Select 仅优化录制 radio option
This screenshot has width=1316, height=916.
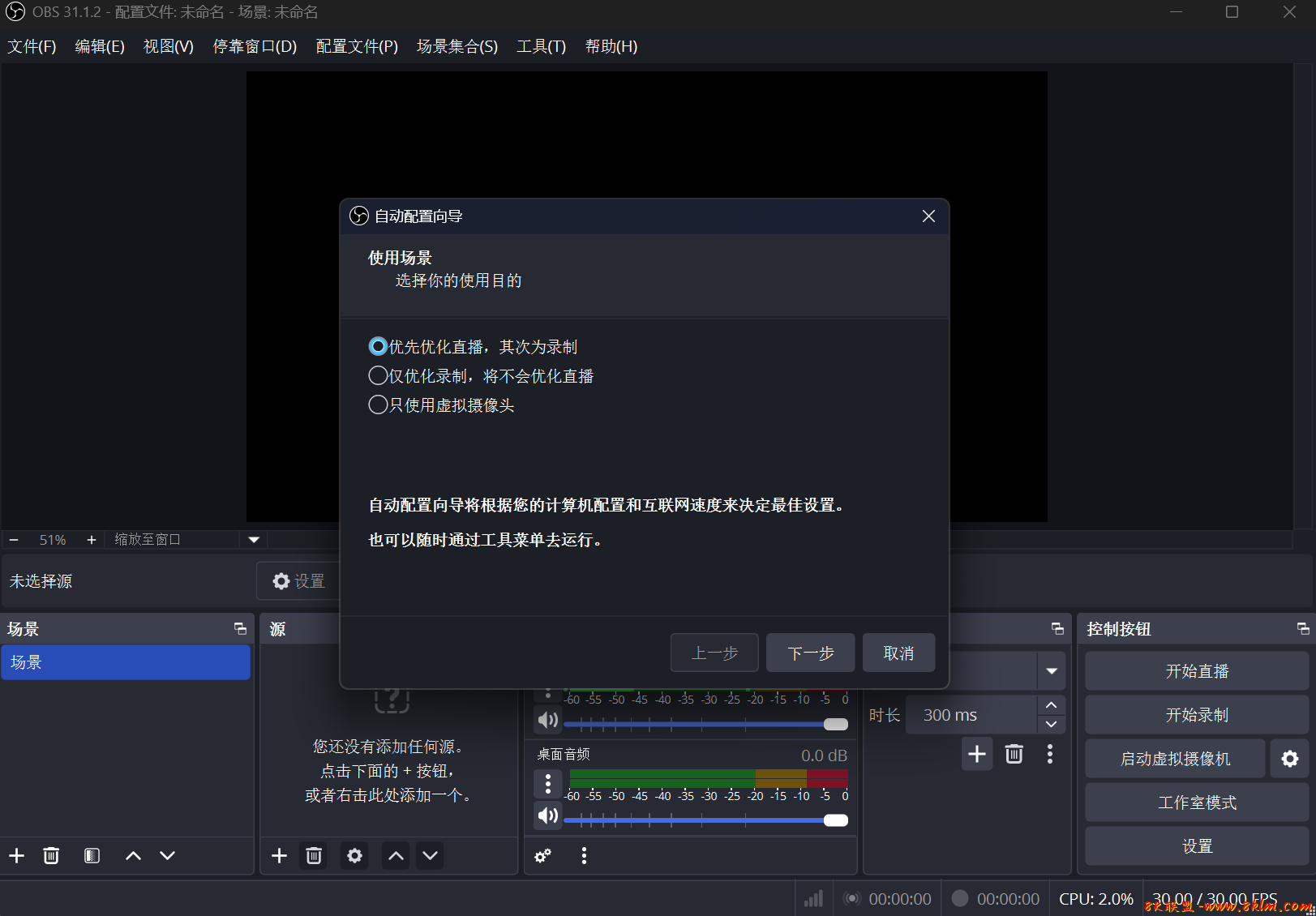tap(378, 376)
